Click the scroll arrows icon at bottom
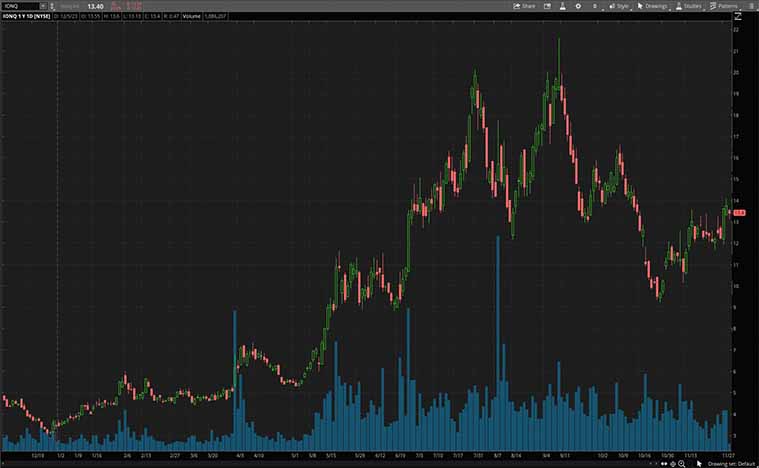Image resolution: width=759 pixels, height=468 pixels. pyautogui.click(x=664, y=464)
